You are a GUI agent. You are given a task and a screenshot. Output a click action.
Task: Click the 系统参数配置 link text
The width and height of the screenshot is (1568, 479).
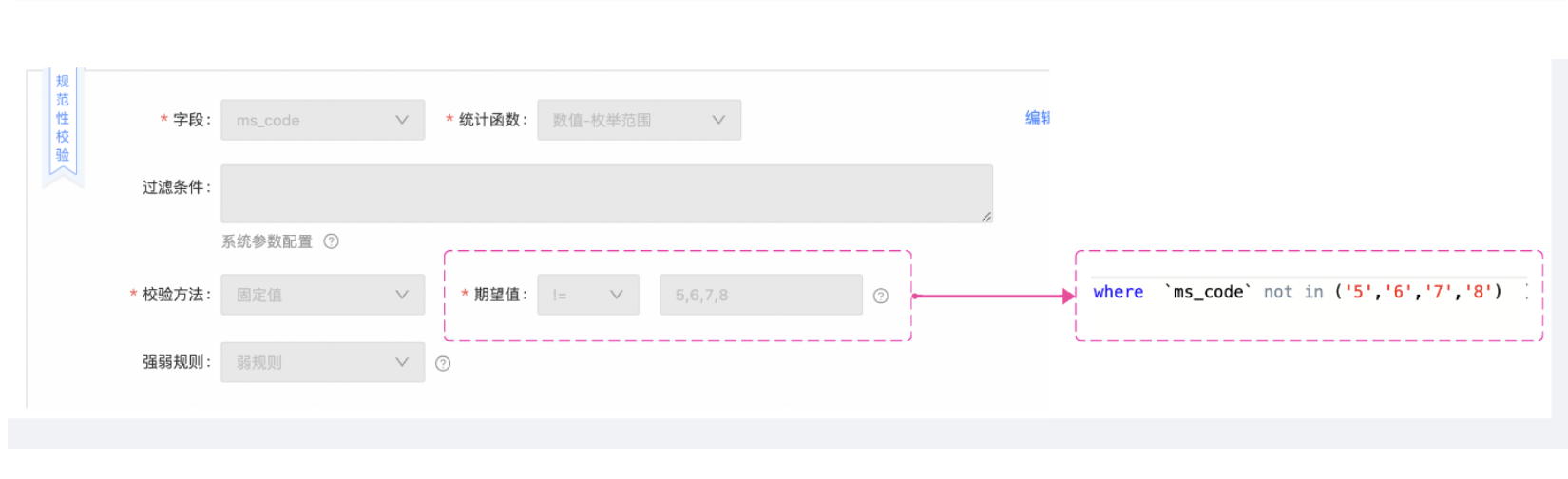click(267, 241)
